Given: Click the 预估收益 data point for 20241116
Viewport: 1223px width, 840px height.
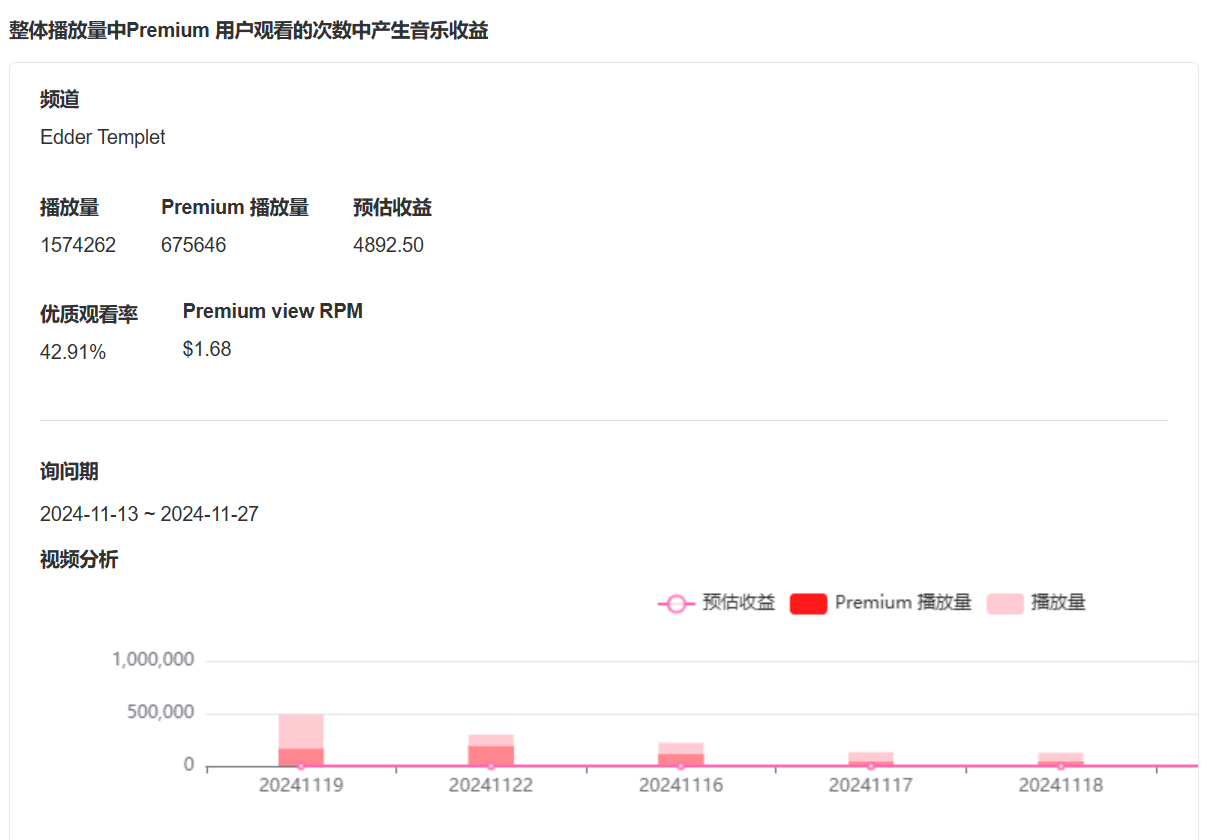Looking at the screenshot, I should click(x=681, y=766).
